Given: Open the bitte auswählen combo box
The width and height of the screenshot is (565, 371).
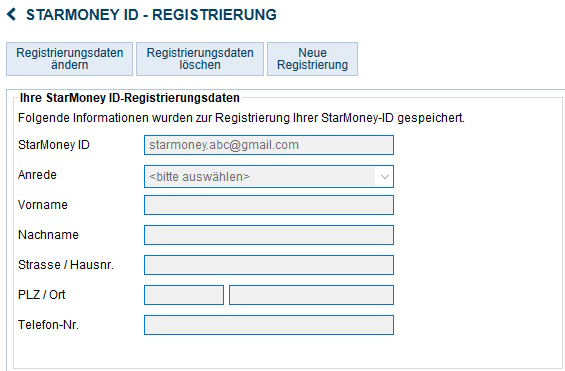Looking at the screenshot, I should point(269,176).
